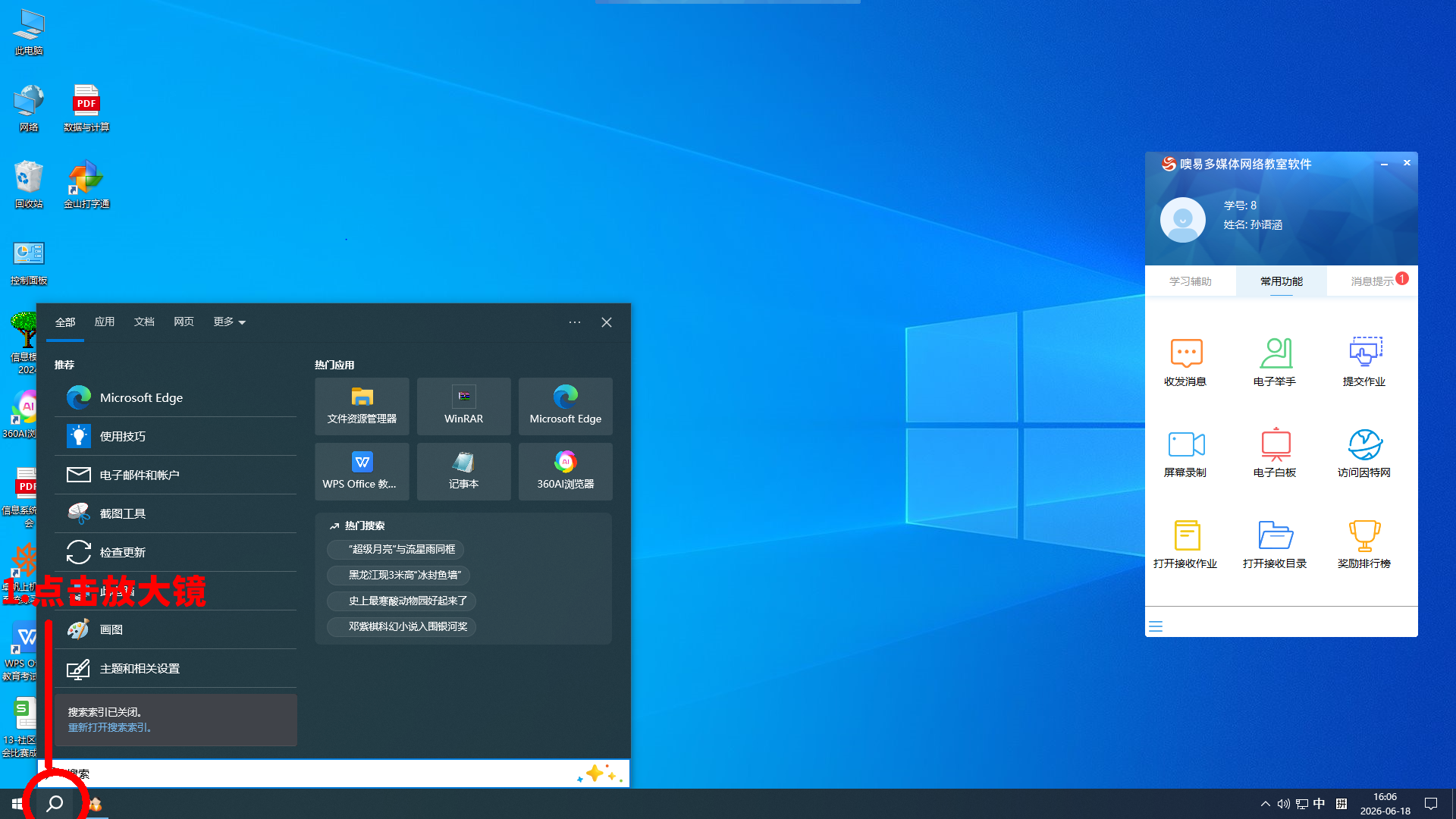Open 文件资源管理器 tile in search panel
Image resolution: width=1456 pixels, height=819 pixels.
(x=362, y=406)
